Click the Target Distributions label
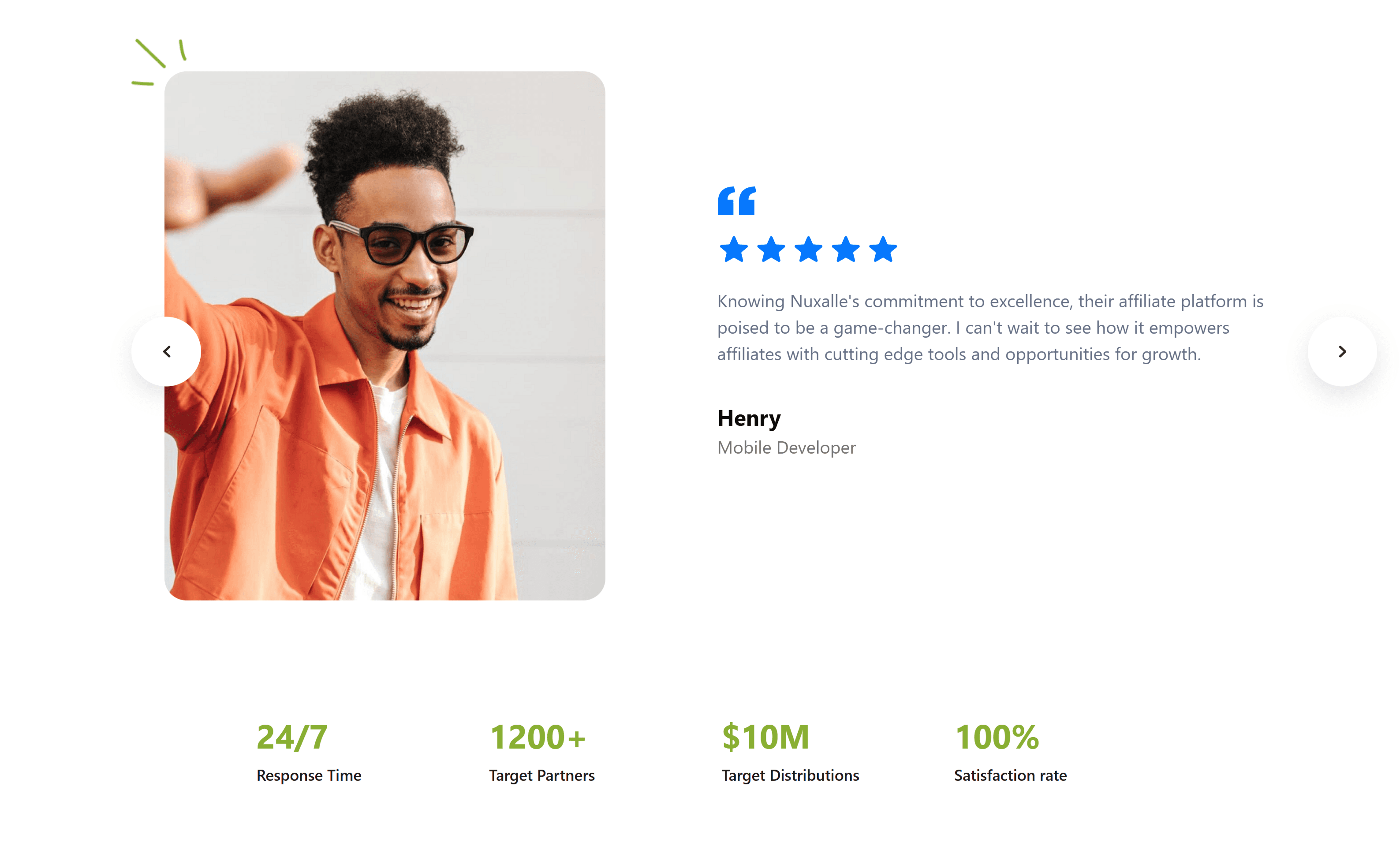 pos(790,776)
